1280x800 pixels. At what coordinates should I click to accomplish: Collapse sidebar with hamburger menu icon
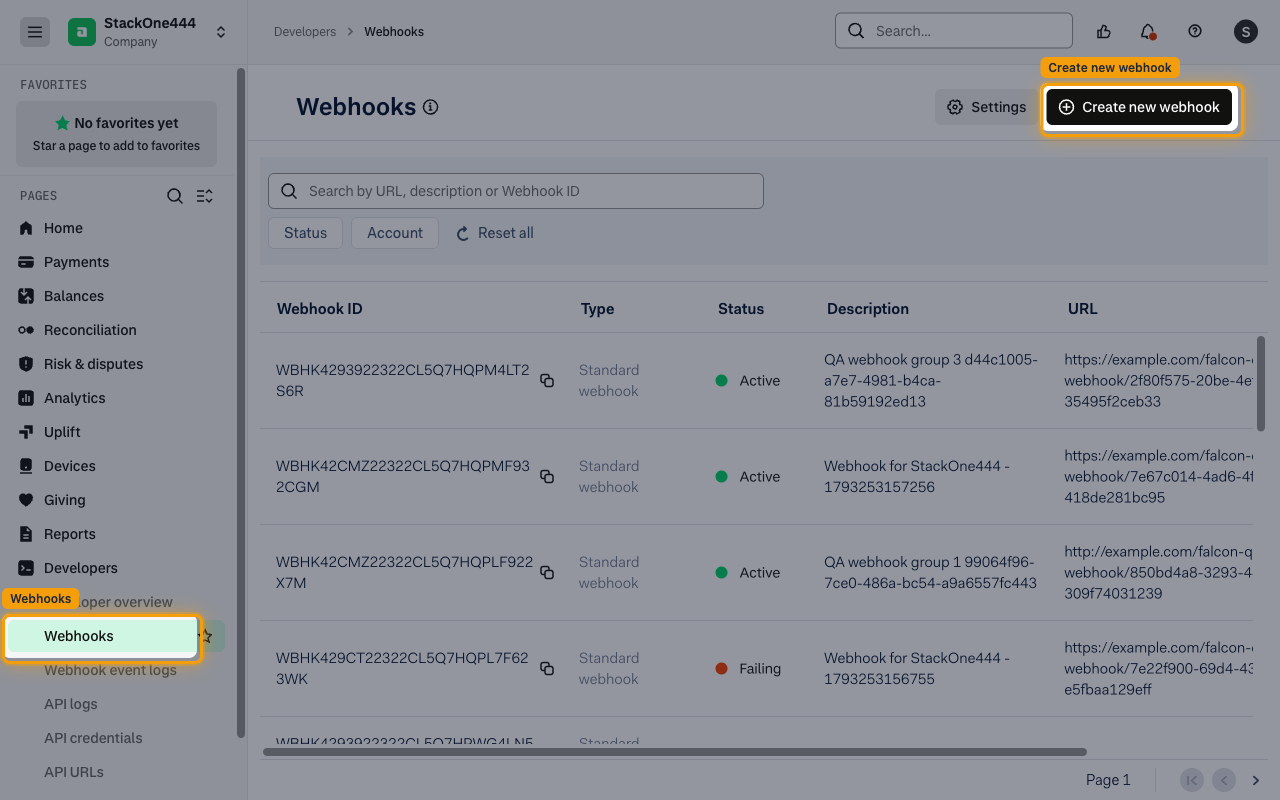click(35, 32)
